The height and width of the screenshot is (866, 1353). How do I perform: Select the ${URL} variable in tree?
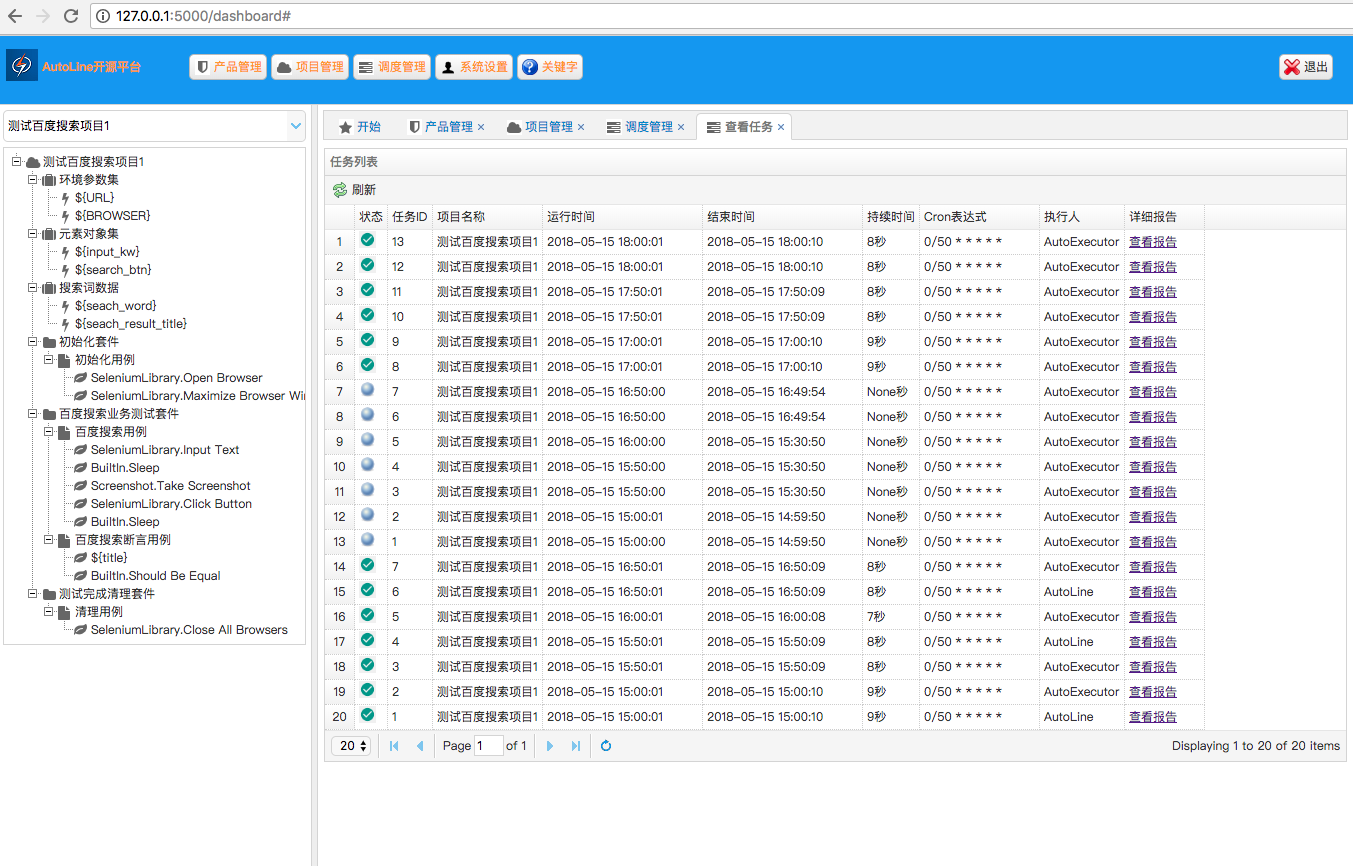[x=94, y=198]
